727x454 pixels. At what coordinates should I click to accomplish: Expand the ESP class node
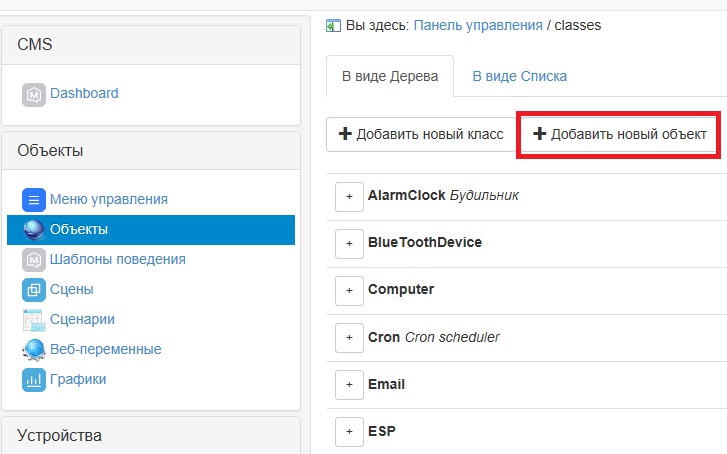349,432
